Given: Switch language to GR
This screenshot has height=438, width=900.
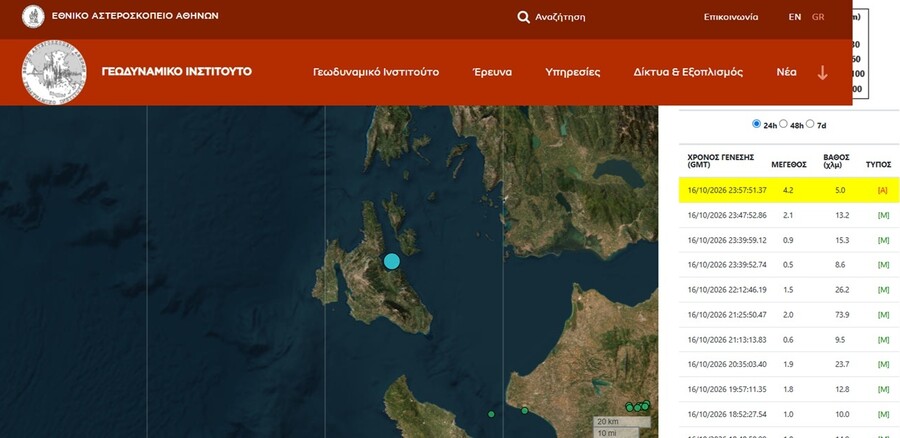Looking at the screenshot, I should (818, 17).
